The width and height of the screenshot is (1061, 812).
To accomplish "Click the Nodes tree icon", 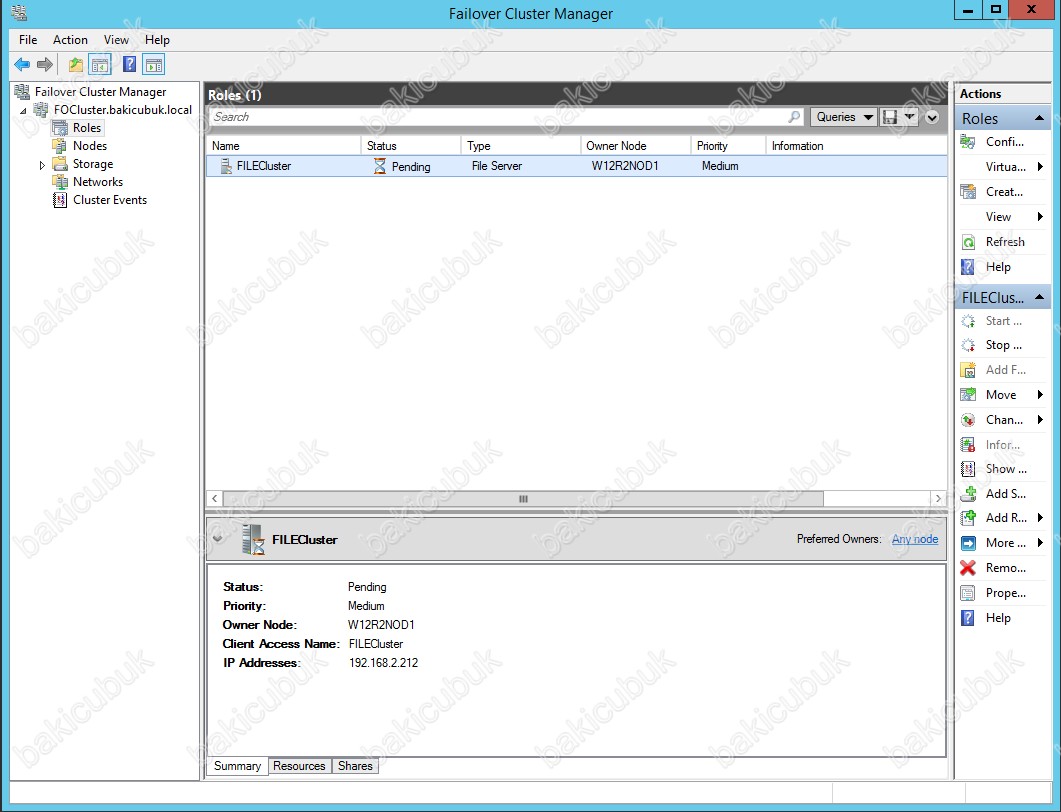I will (x=60, y=145).
